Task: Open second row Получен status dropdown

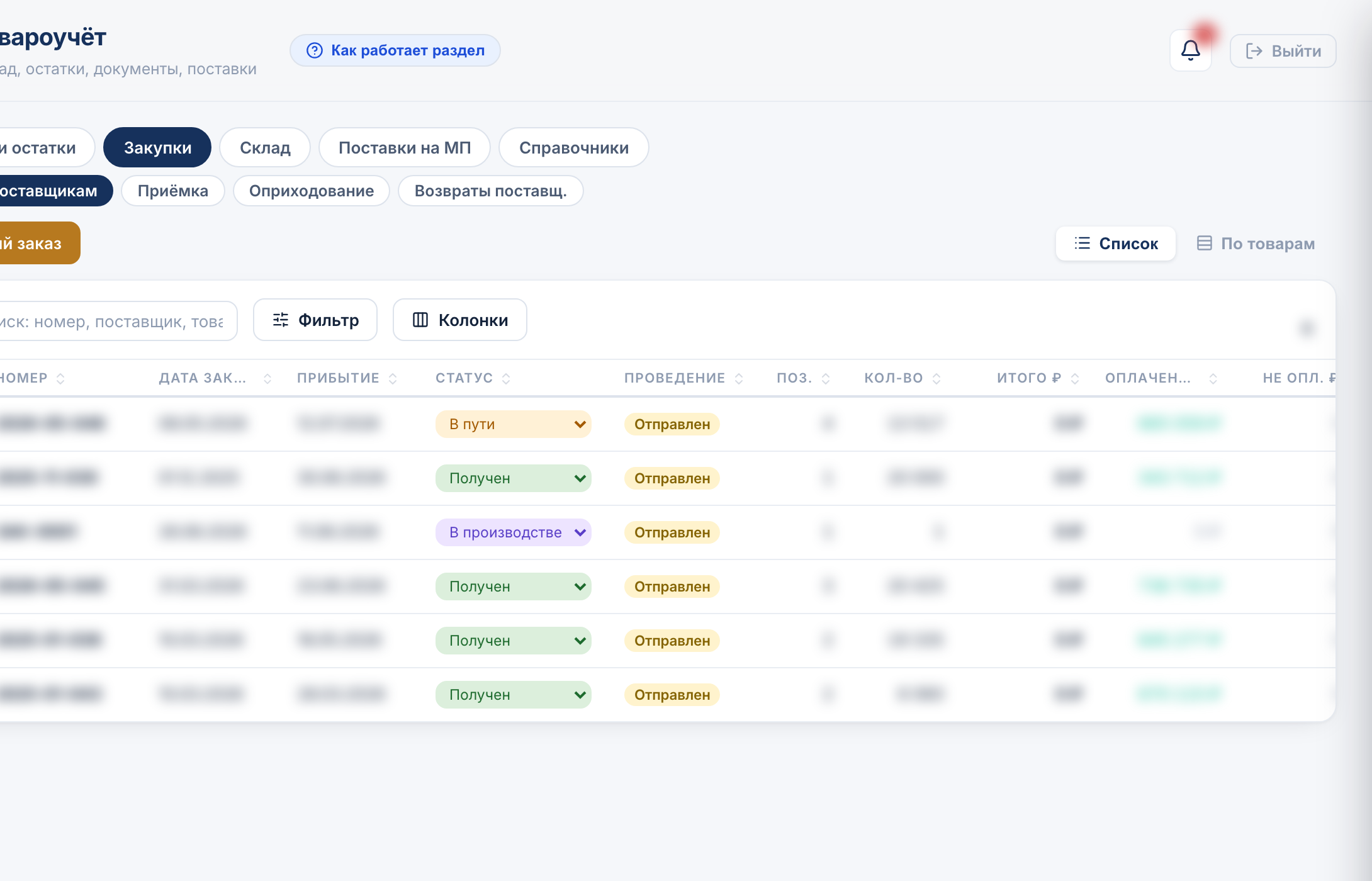Action: (514, 478)
